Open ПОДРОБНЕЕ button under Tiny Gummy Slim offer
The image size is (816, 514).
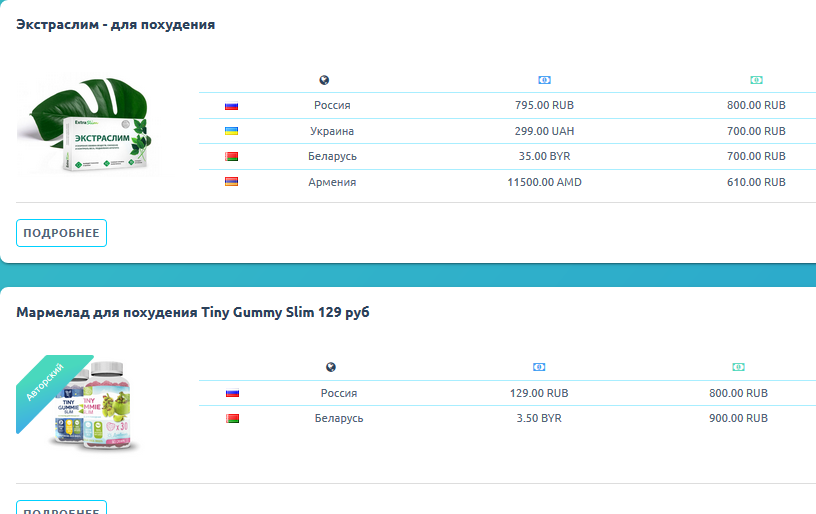point(61,507)
